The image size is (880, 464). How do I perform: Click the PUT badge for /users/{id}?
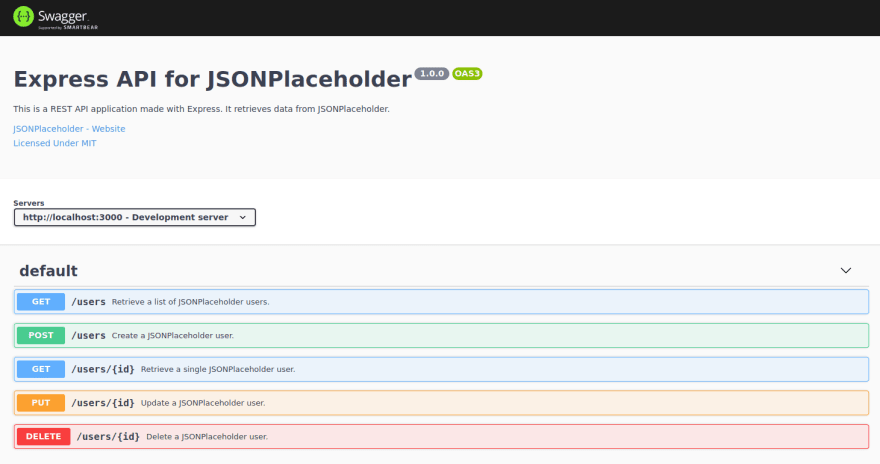click(x=41, y=403)
